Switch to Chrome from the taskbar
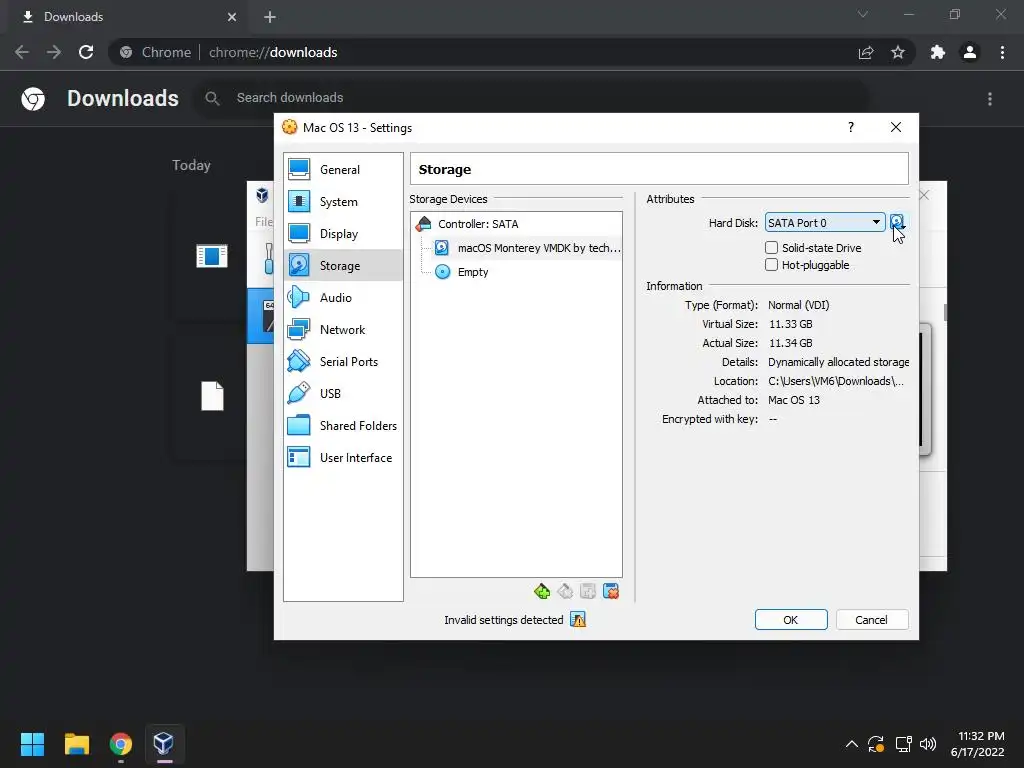1024x768 pixels. [121, 744]
